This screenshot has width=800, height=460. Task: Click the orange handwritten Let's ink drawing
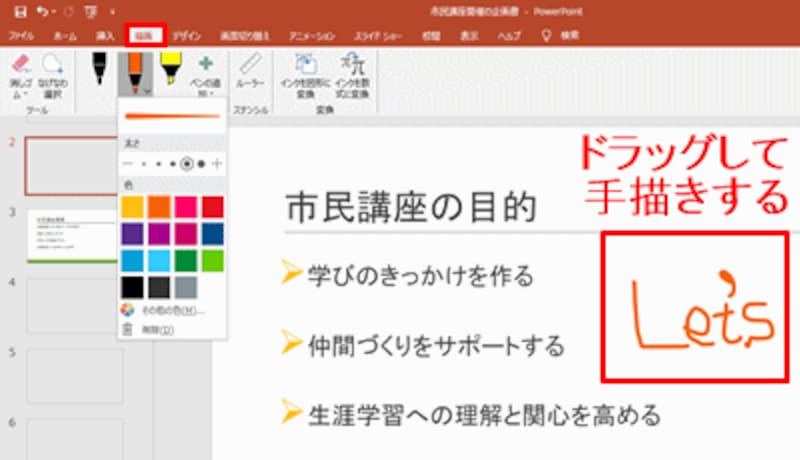(703, 311)
